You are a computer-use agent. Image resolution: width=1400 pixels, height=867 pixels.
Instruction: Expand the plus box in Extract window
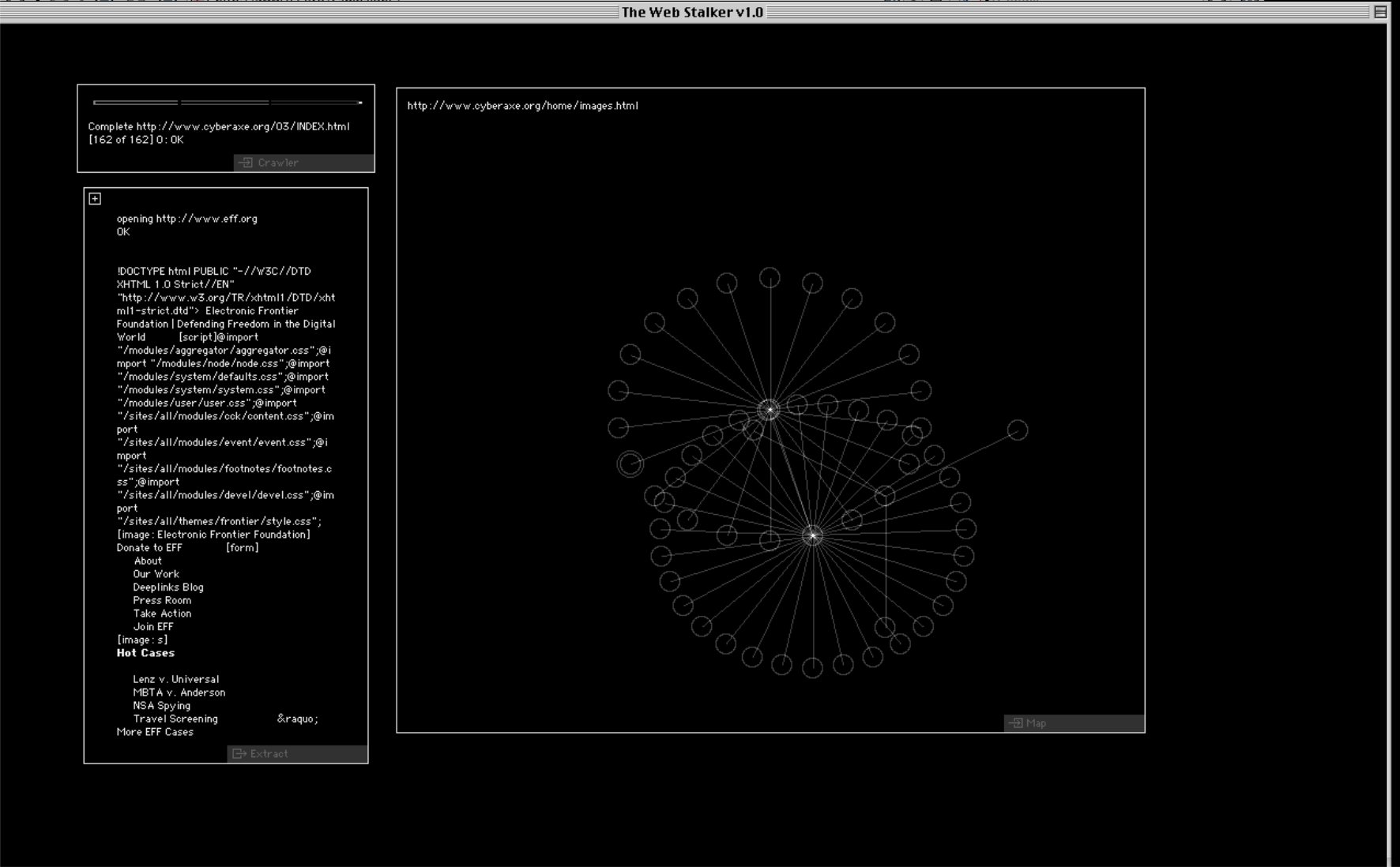[95, 199]
